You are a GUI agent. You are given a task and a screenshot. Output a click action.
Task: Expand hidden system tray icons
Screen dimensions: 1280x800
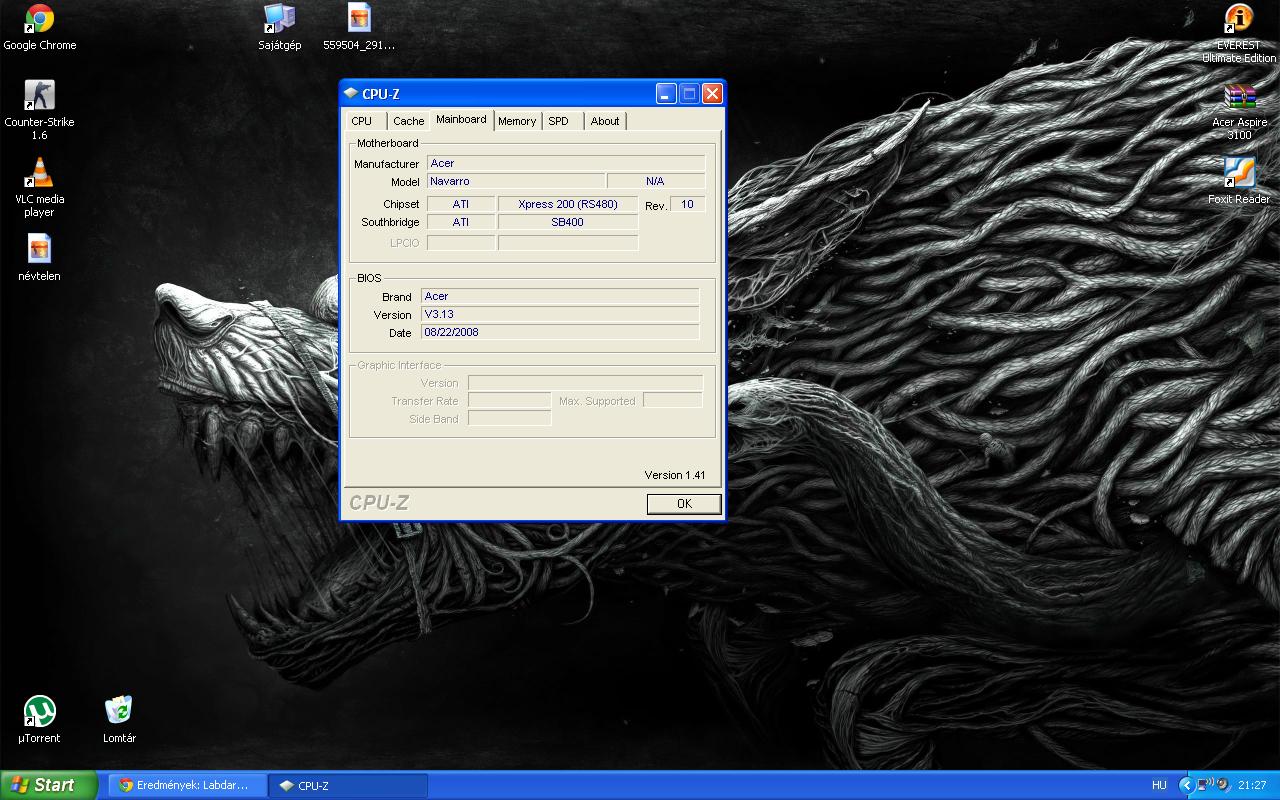point(1186,785)
